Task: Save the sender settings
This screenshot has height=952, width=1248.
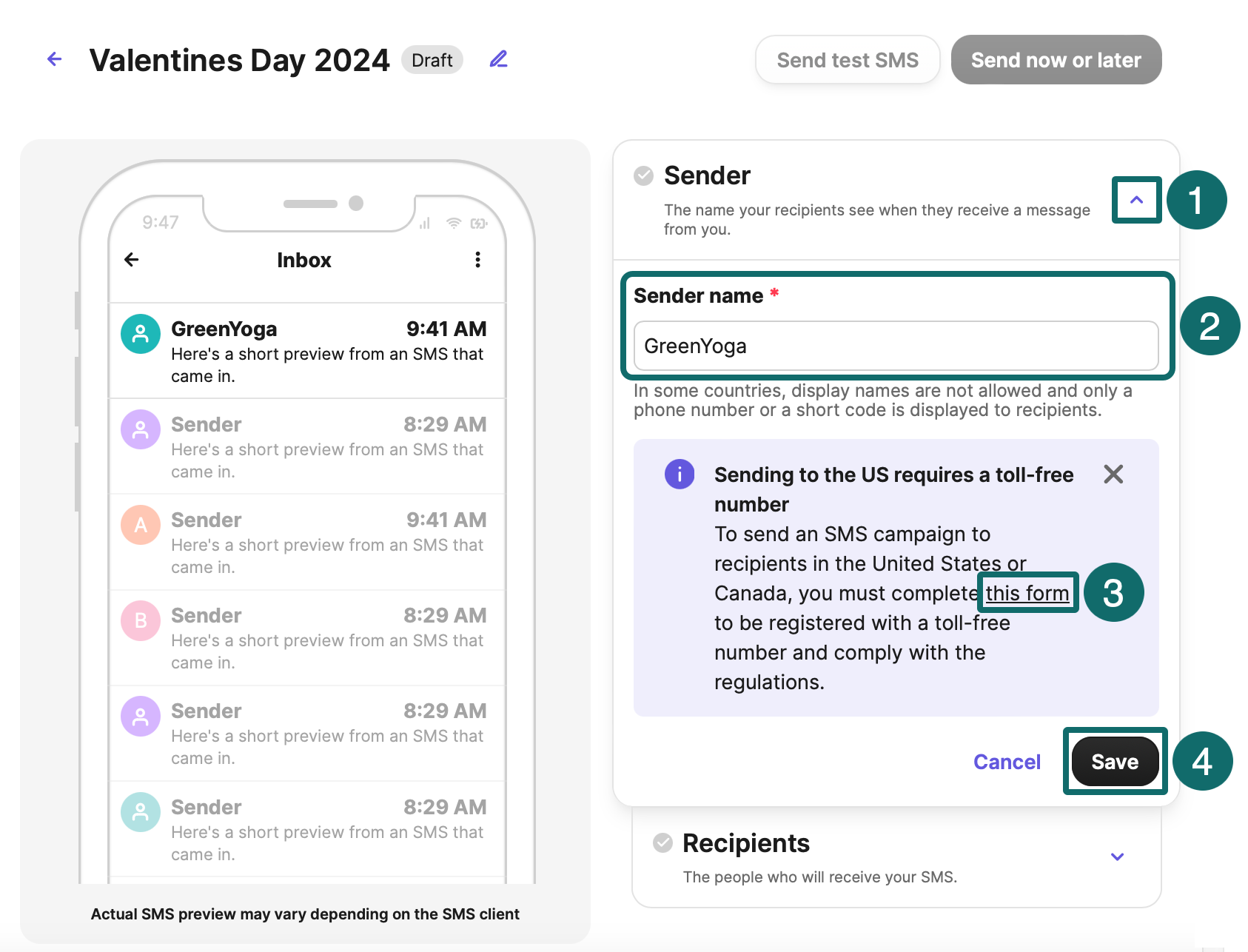Action: click(x=1115, y=761)
